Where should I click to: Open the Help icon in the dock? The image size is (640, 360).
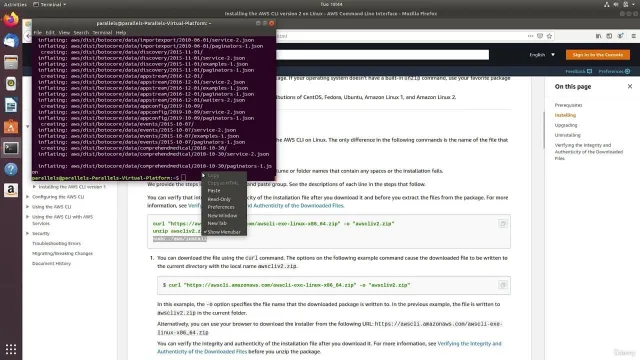point(11,169)
